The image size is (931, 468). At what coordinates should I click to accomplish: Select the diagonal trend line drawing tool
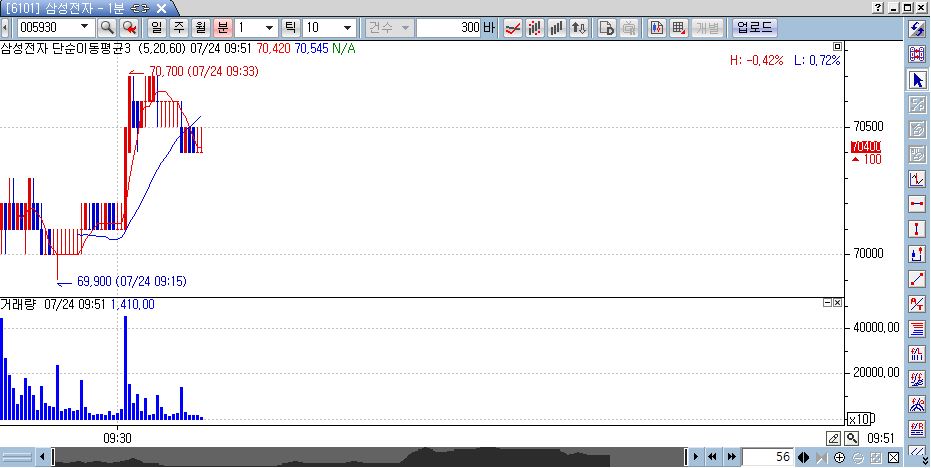(917, 279)
